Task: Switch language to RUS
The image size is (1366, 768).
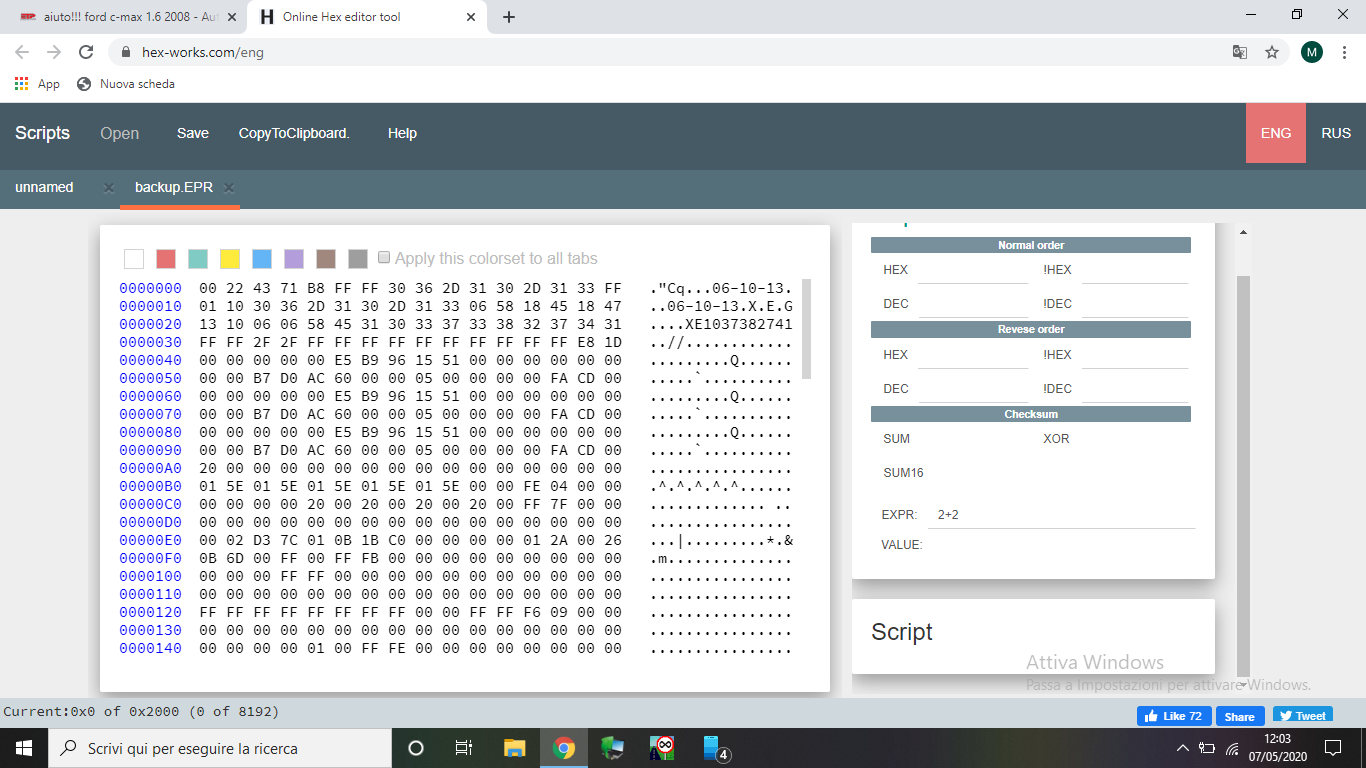Action: 1336,133
